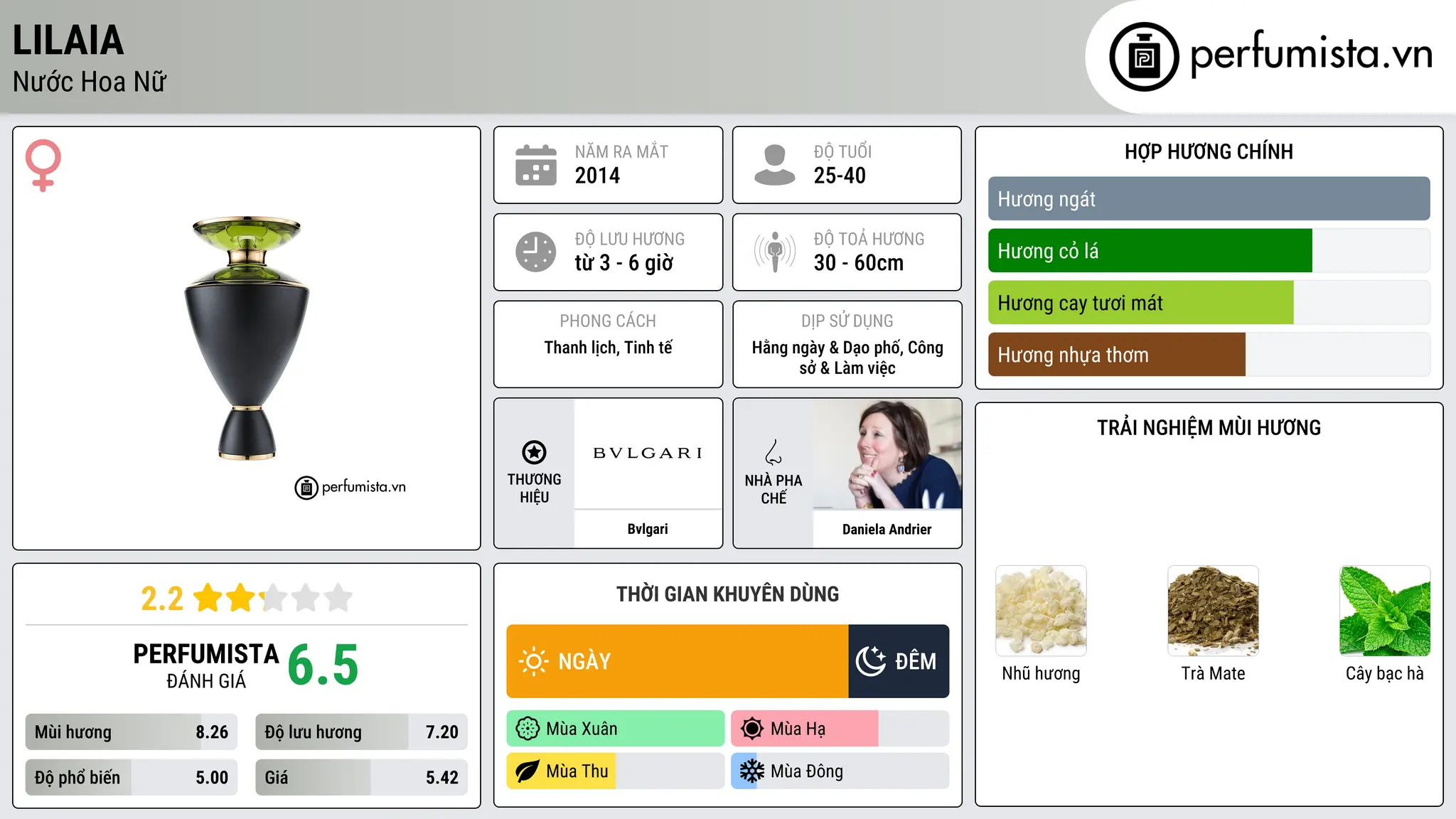Select the Hương cỏ lá accord bar

pyautogui.click(x=1209, y=251)
